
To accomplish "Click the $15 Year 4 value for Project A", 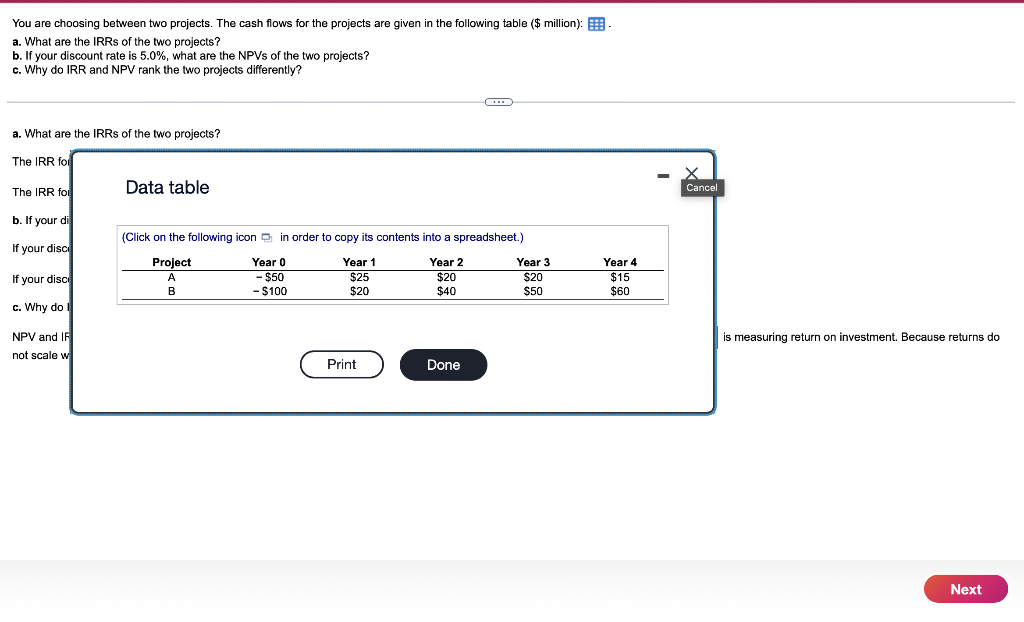I will point(619,277).
